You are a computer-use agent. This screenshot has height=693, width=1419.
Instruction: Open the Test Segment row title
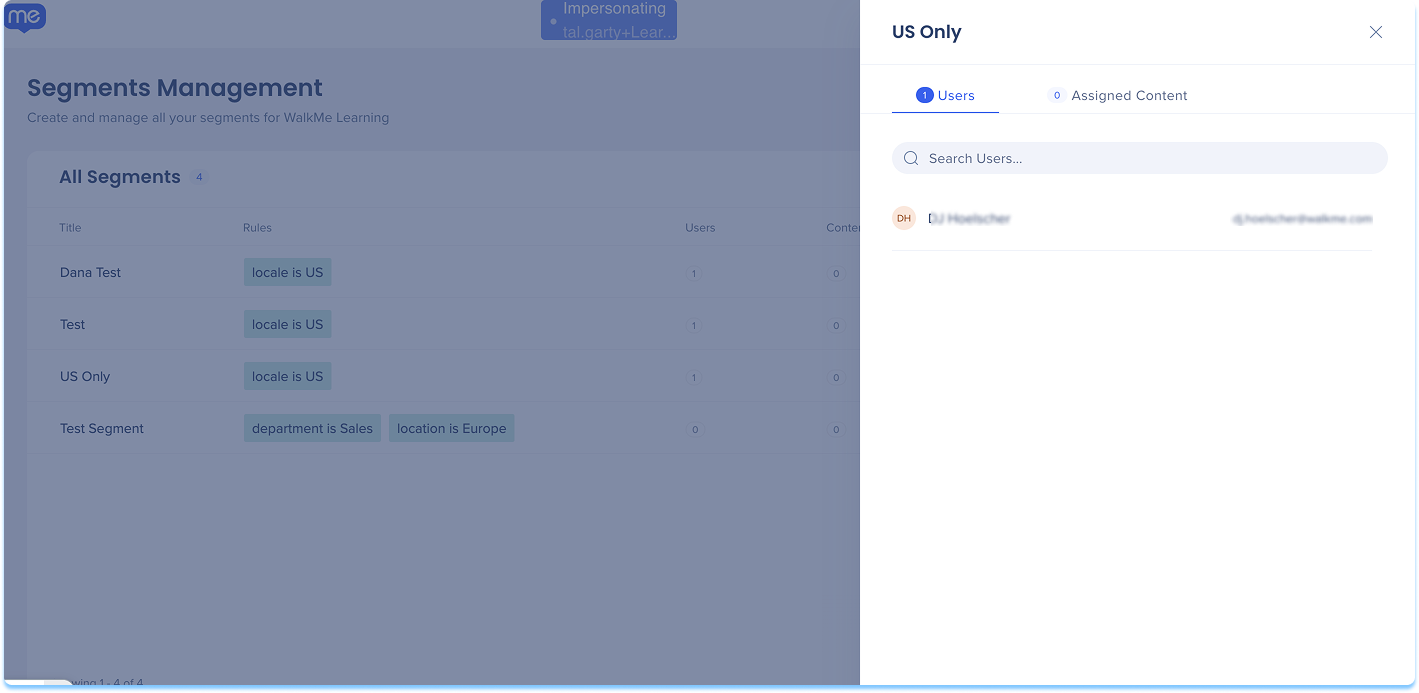pyautogui.click(x=102, y=429)
